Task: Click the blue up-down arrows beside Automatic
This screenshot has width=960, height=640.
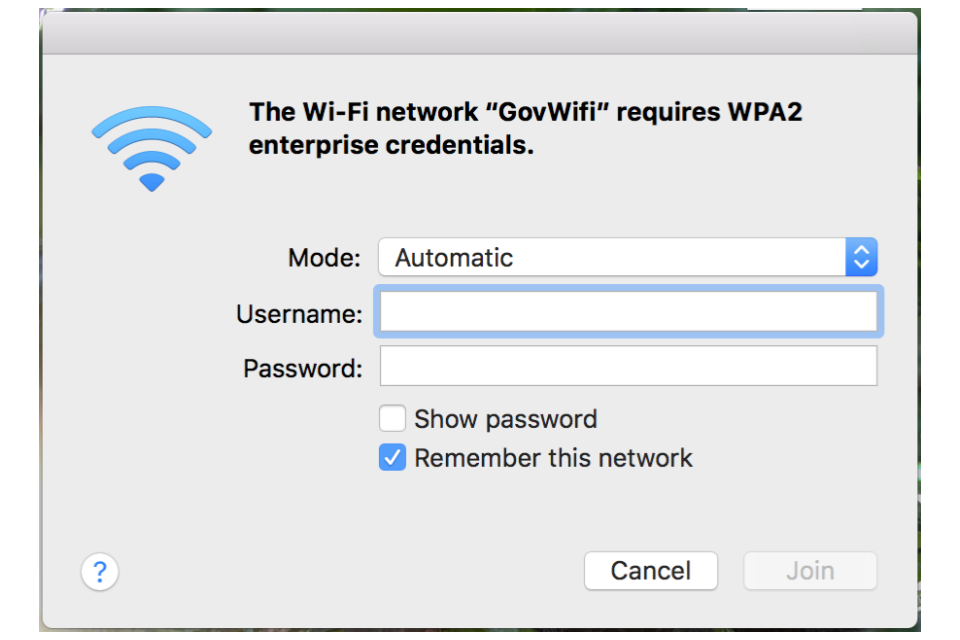Action: pyautogui.click(x=861, y=257)
